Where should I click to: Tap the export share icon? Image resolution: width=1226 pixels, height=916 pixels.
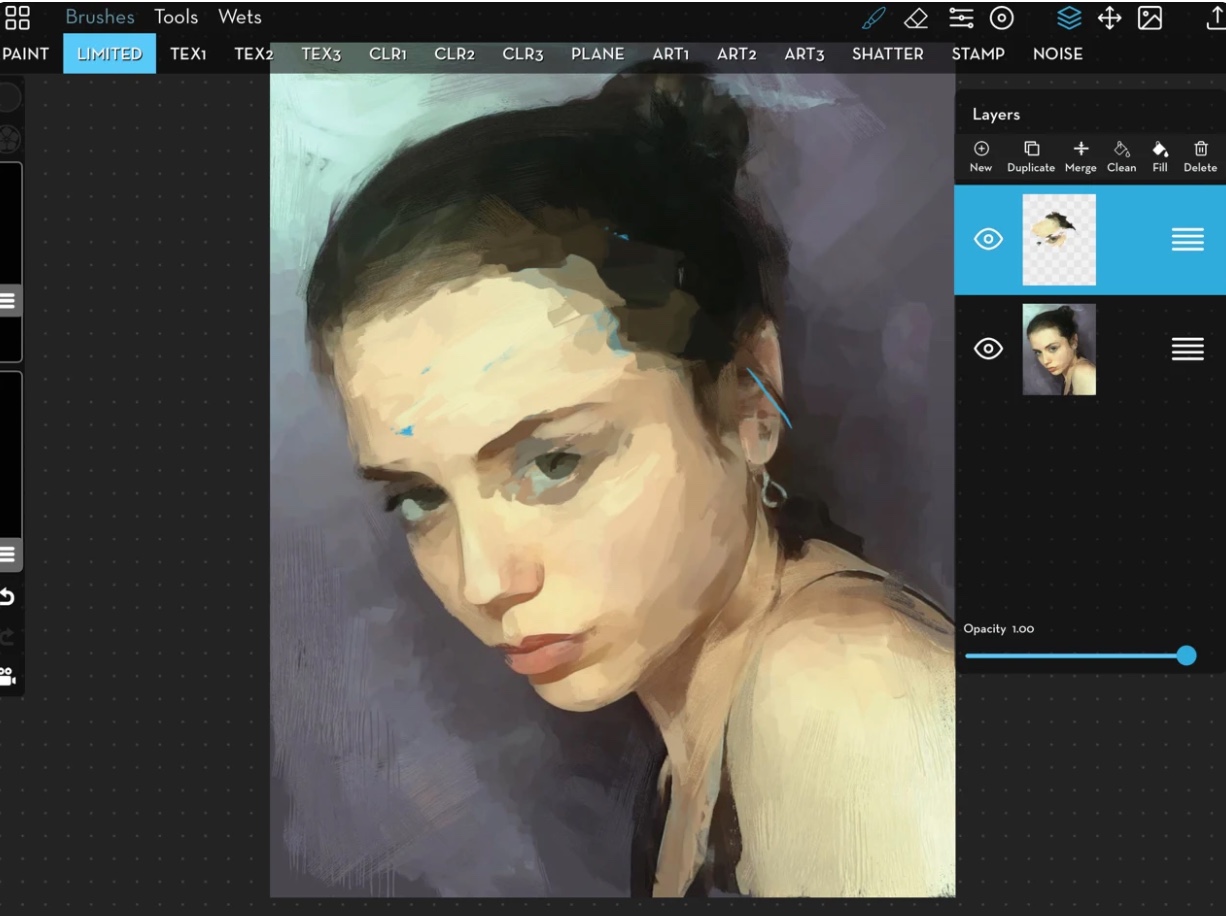point(1214,18)
